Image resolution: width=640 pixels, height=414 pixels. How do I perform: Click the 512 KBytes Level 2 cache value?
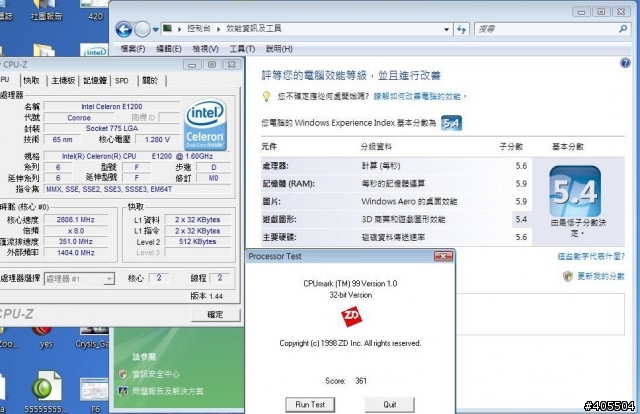pos(198,242)
